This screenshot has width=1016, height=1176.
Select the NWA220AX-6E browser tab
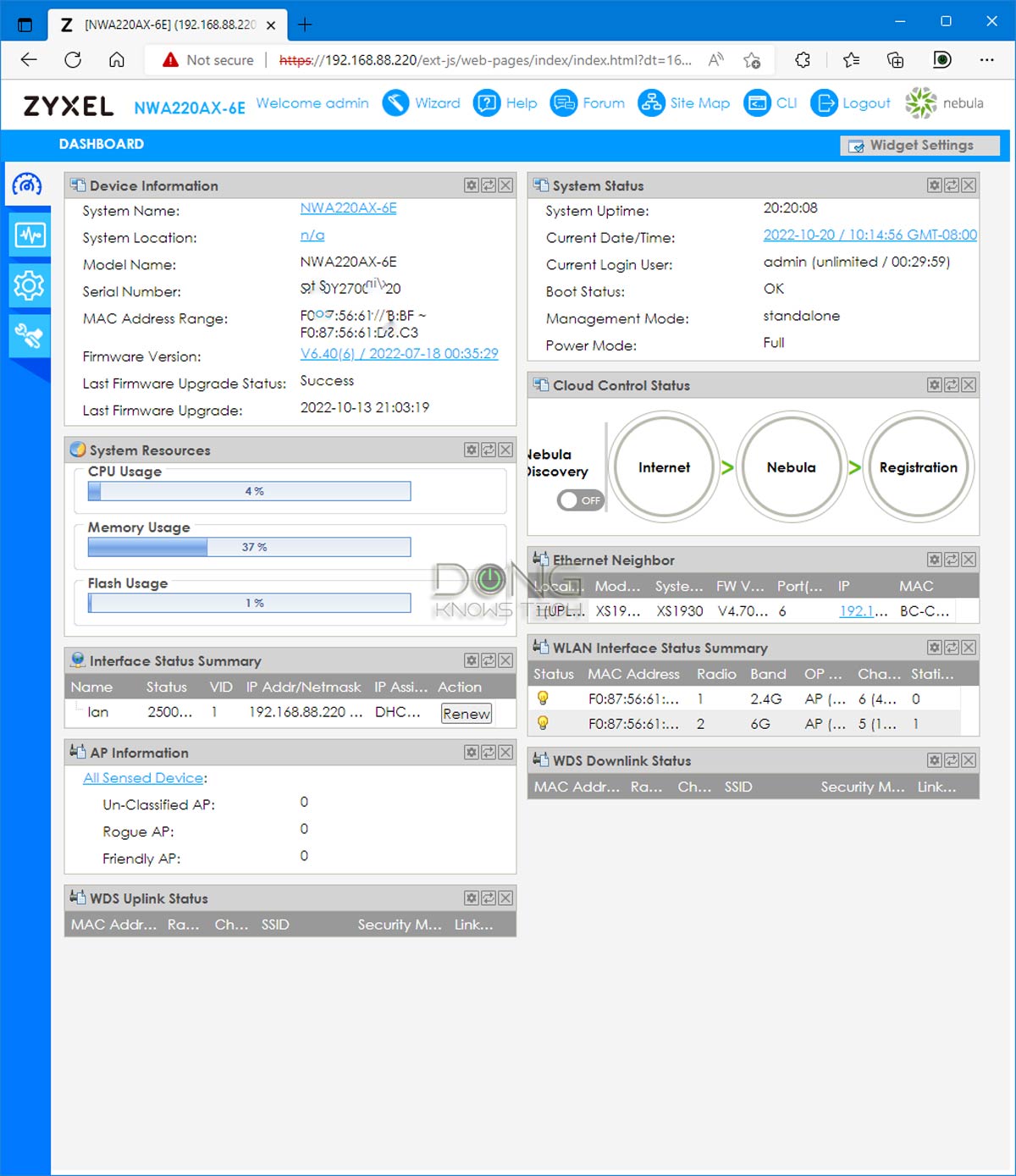[x=167, y=25]
